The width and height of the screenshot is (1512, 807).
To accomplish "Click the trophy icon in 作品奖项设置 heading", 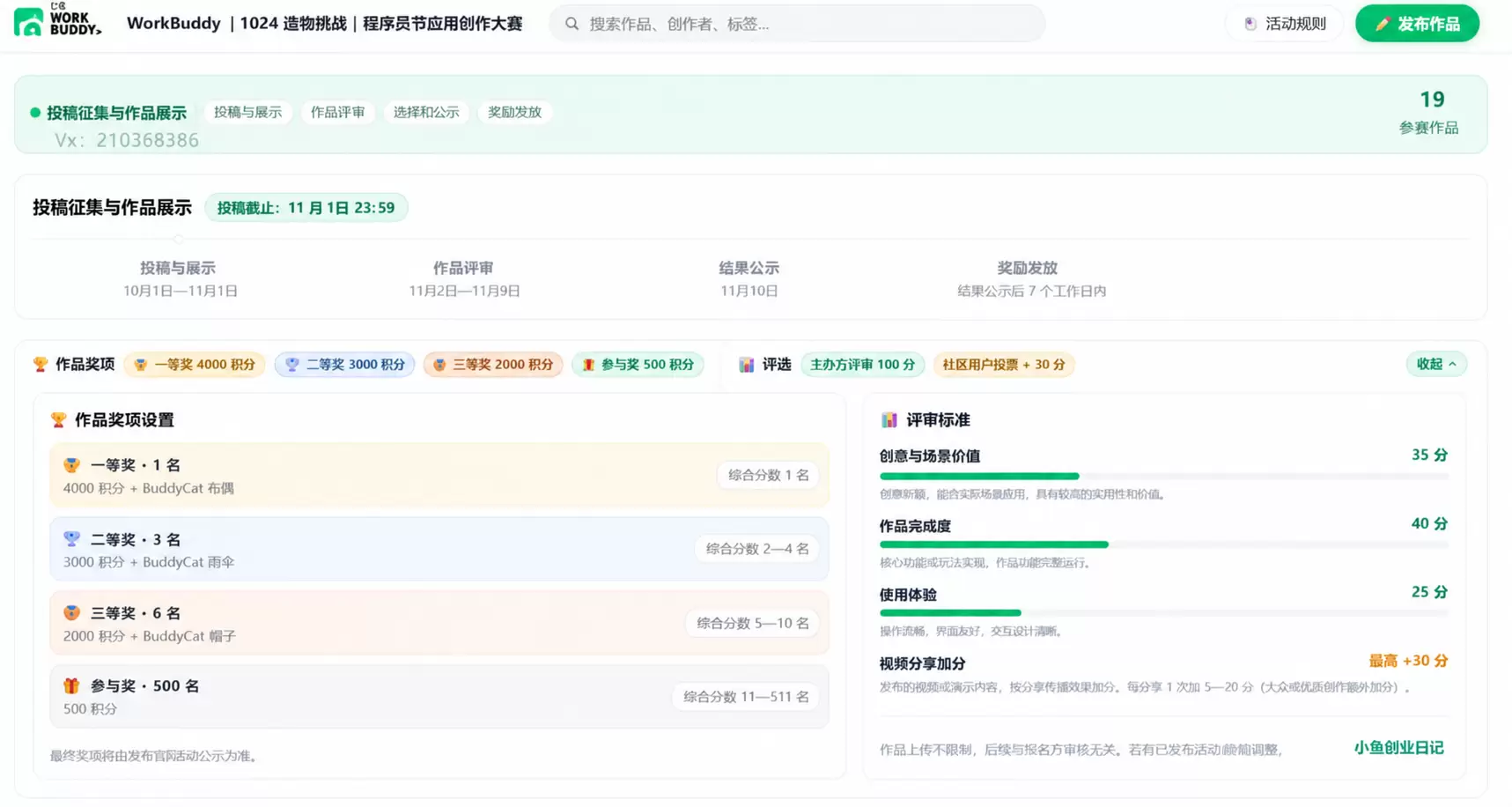I will click(59, 419).
